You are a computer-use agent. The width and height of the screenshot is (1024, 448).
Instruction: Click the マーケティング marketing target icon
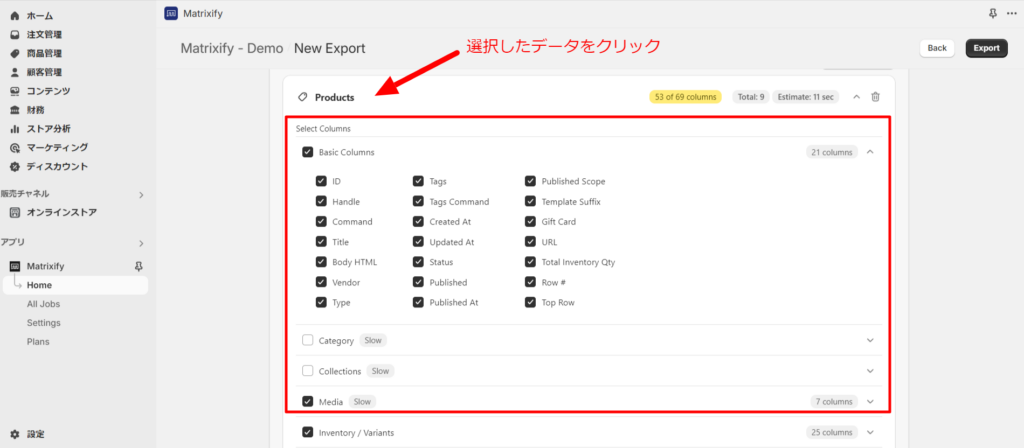15,148
